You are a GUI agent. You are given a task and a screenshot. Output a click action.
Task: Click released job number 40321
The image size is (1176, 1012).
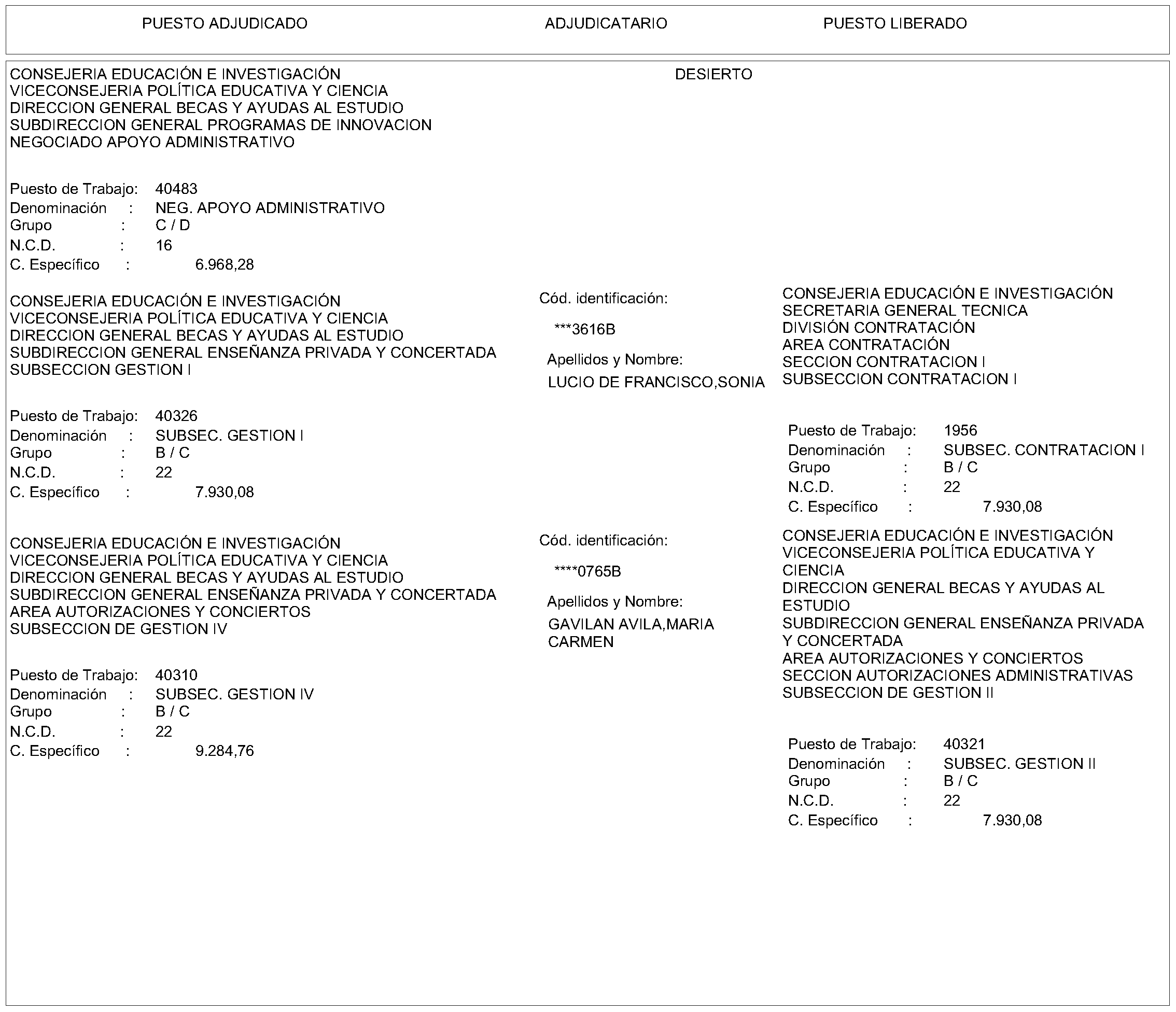click(964, 744)
